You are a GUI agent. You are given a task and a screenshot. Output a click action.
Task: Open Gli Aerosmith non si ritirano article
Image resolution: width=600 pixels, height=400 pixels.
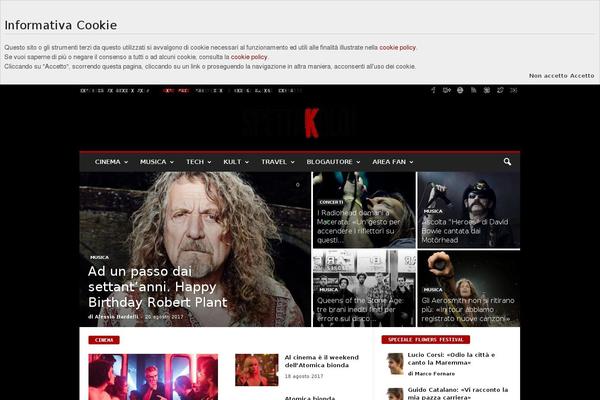(468, 309)
